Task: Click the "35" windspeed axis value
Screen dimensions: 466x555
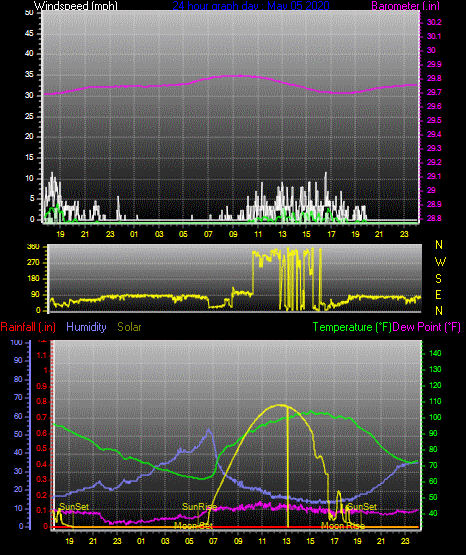Action: pos(29,75)
